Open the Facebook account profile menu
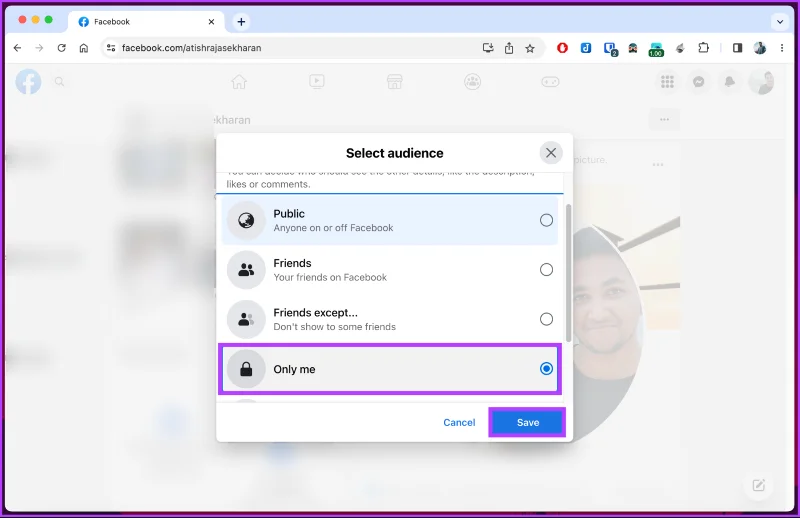The image size is (800, 518). (x=761, y=82)
